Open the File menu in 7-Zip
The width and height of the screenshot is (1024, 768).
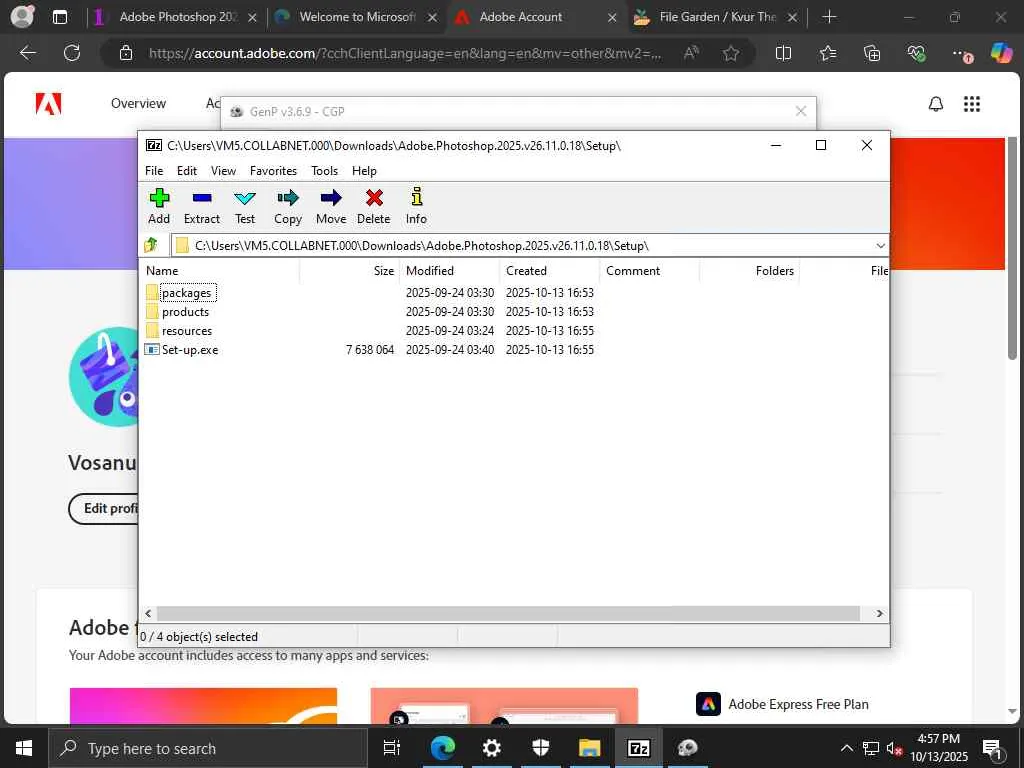point(154,170)
